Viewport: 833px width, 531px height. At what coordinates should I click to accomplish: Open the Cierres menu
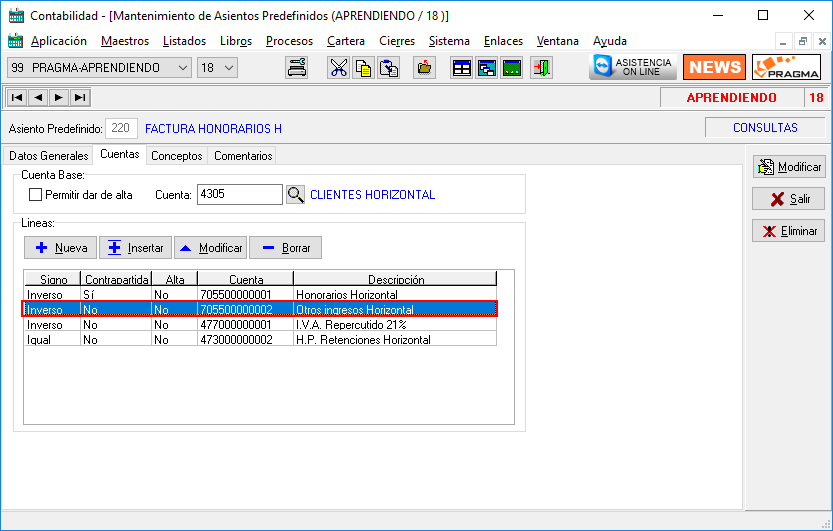[x=397, y=41]
